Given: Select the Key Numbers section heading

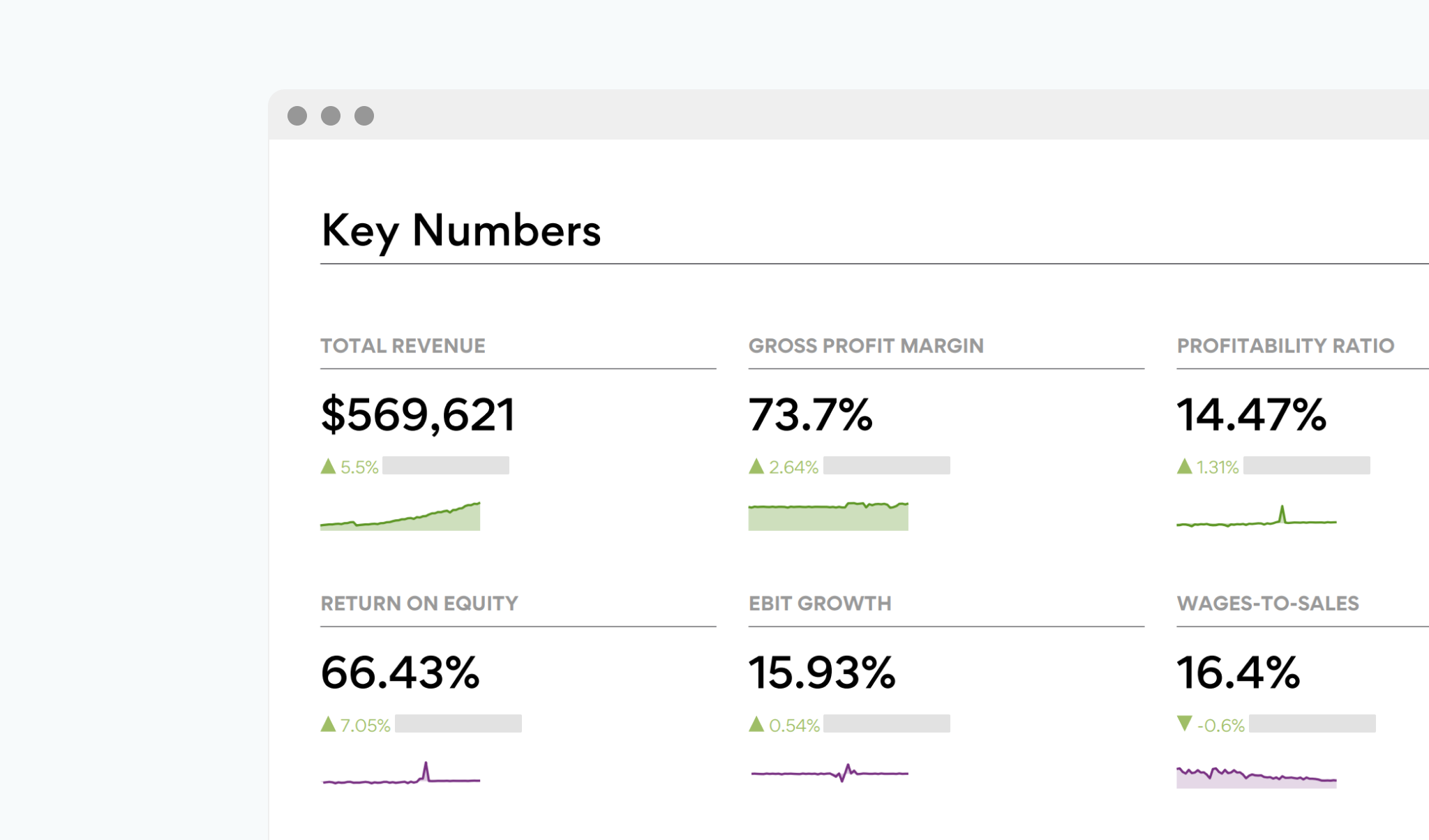Looking at the screenshot, I should coord(461,231).
